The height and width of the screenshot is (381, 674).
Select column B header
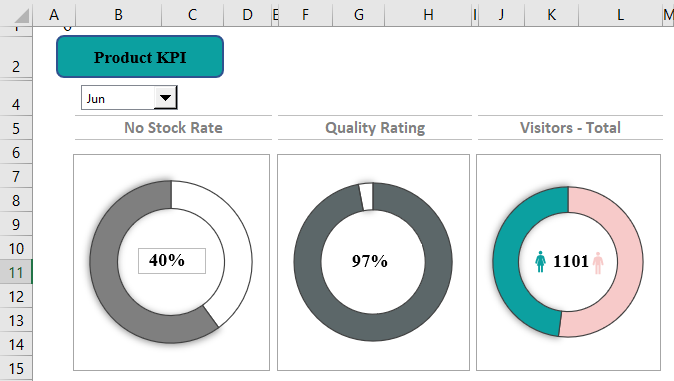(118, 14)
